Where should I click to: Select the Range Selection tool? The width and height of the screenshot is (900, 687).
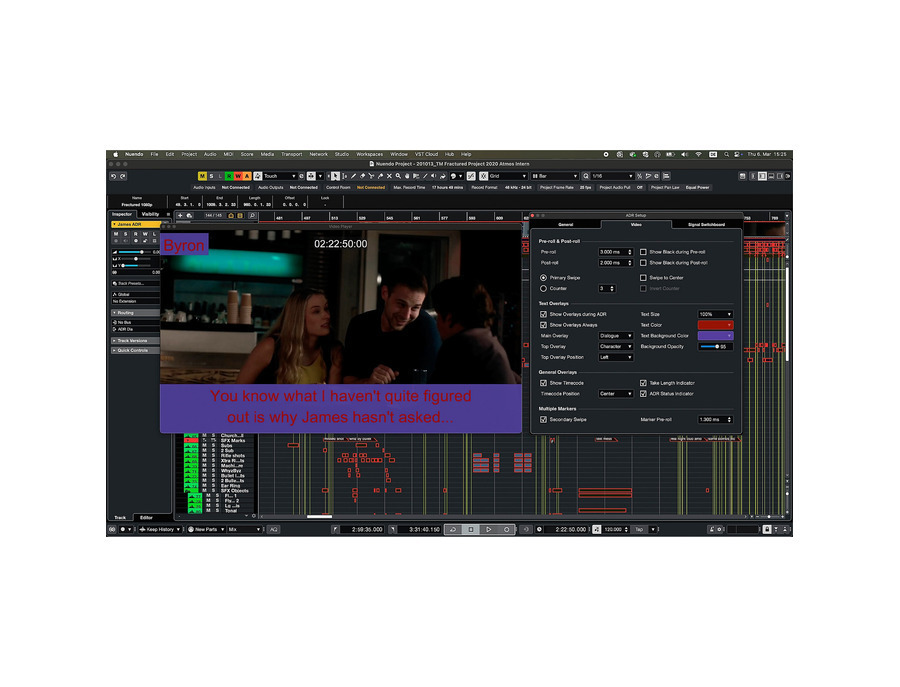tap(344, 176)
